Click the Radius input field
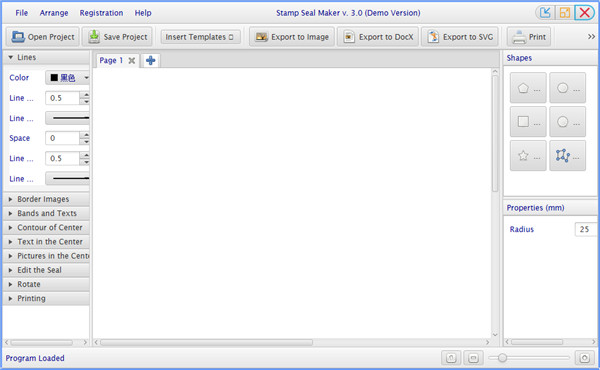The image size is (600, 370). 585,229
